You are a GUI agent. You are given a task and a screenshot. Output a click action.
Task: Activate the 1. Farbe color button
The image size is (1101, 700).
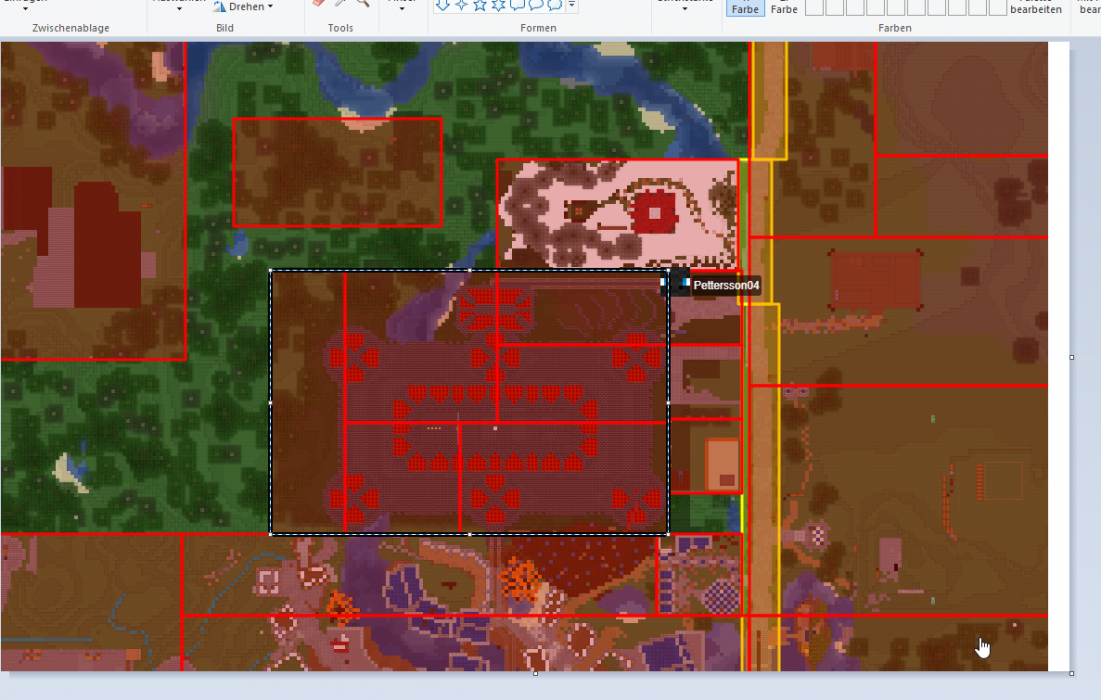[745, 8]
